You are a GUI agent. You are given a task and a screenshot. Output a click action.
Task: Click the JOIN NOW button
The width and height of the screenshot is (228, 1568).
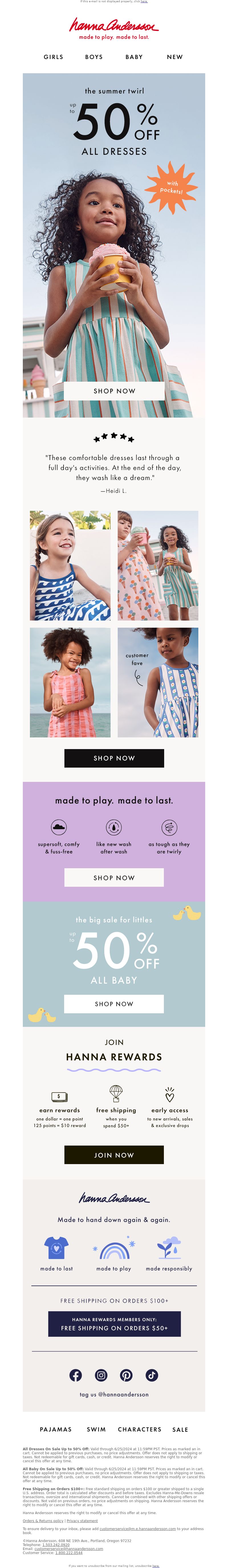tap(114, 1155)
